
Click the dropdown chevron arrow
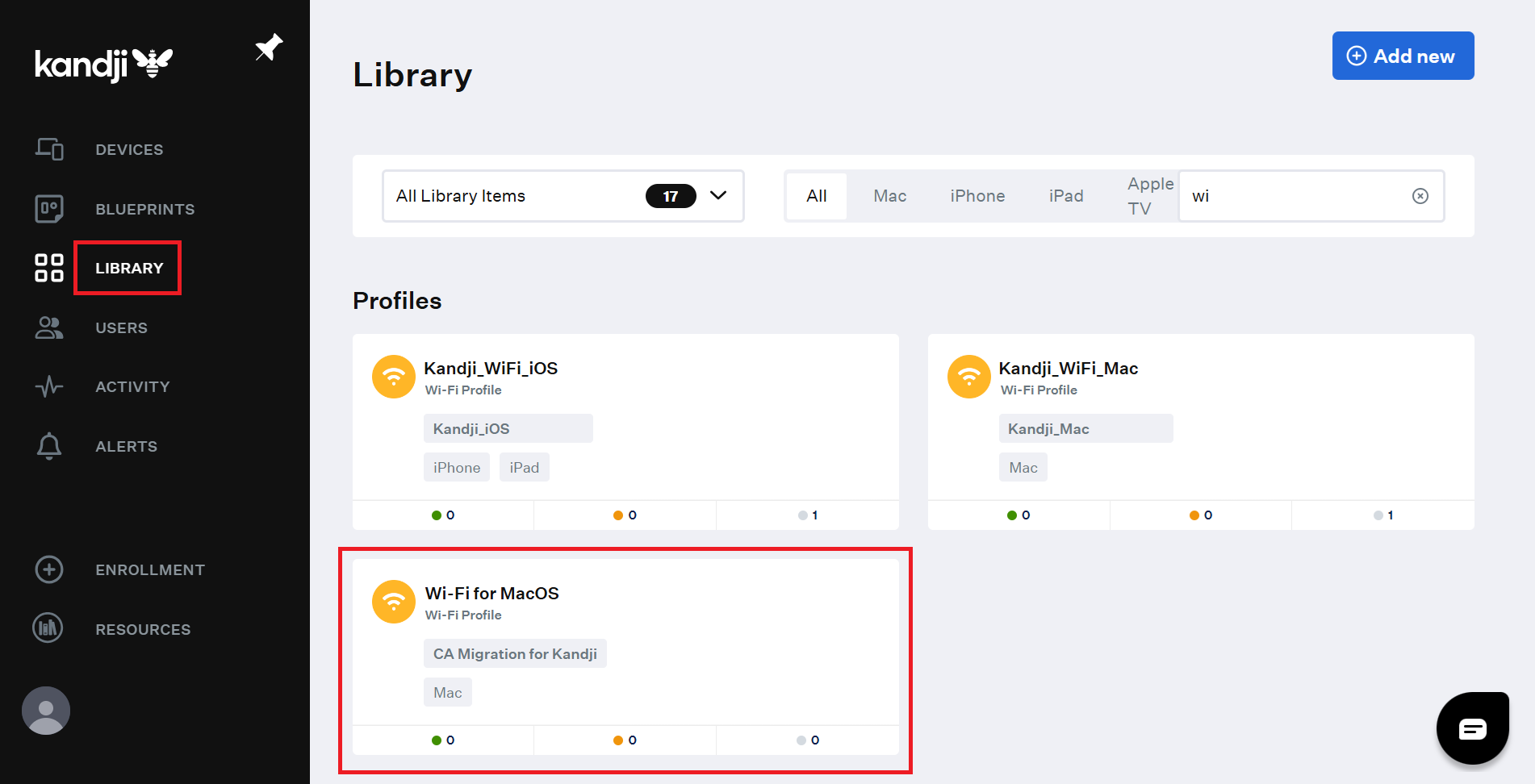(x=718, y=196)
